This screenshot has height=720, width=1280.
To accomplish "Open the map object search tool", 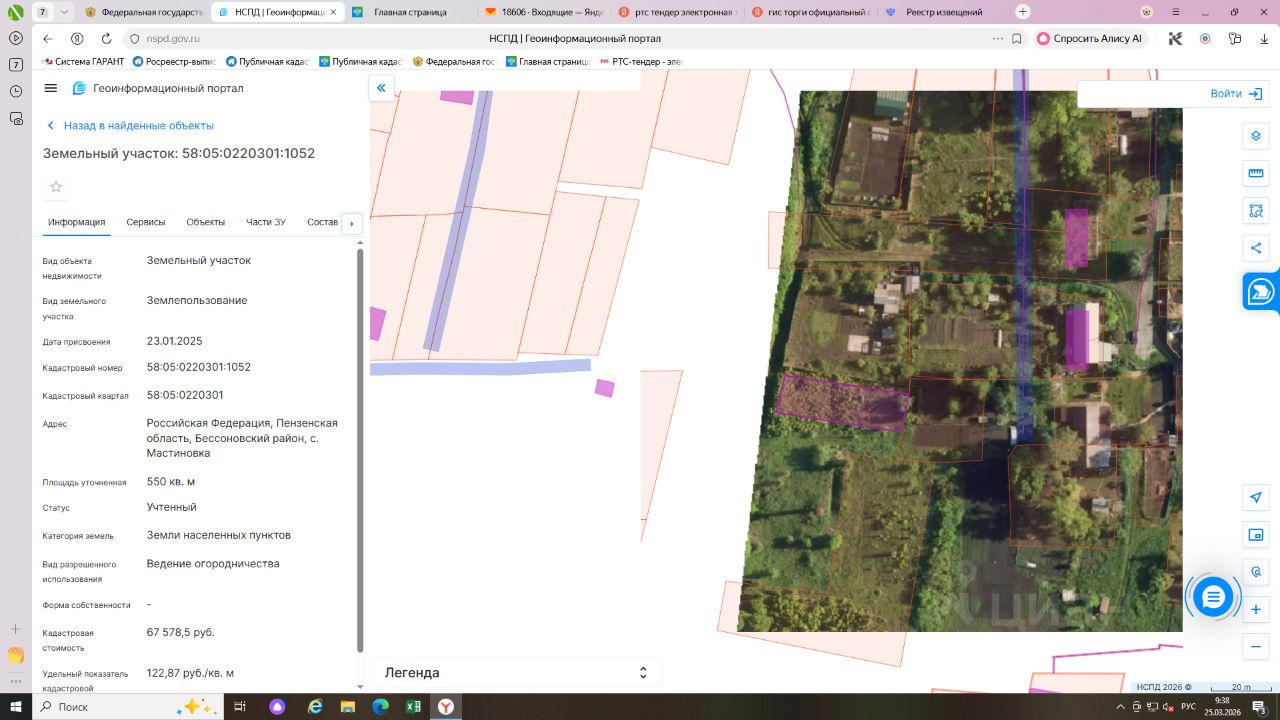I will [x=1256, y=572].
